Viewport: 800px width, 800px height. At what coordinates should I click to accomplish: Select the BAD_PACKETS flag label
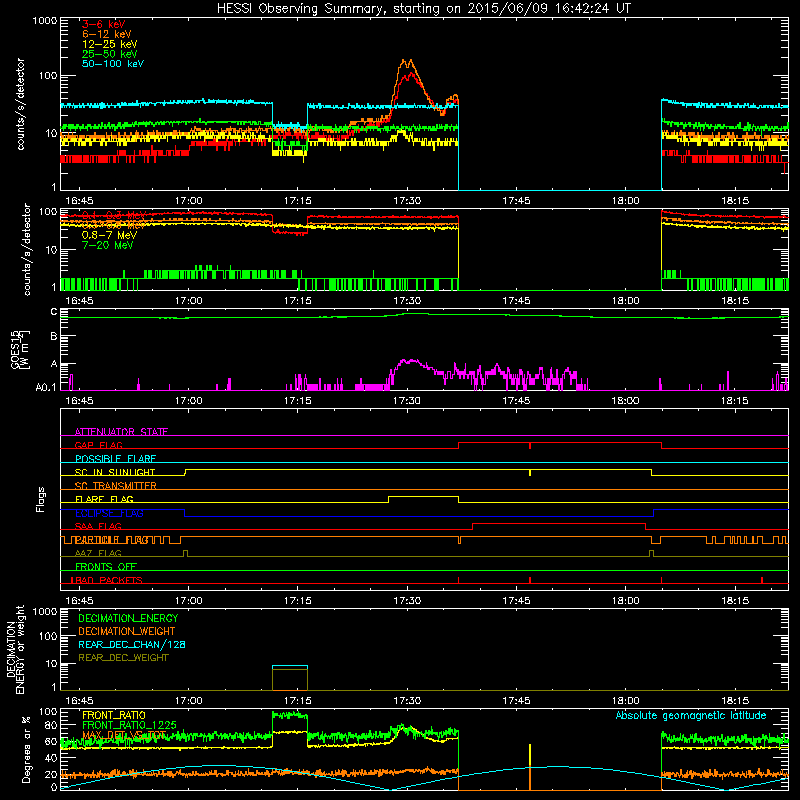(108, 580)
